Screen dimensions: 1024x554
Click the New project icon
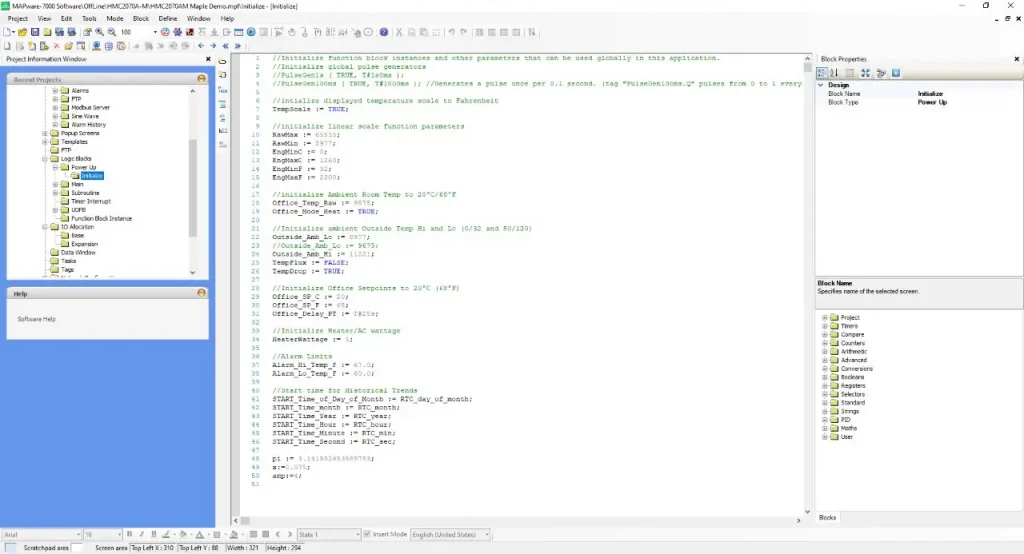pyautogui.click(x=7, y=32)
